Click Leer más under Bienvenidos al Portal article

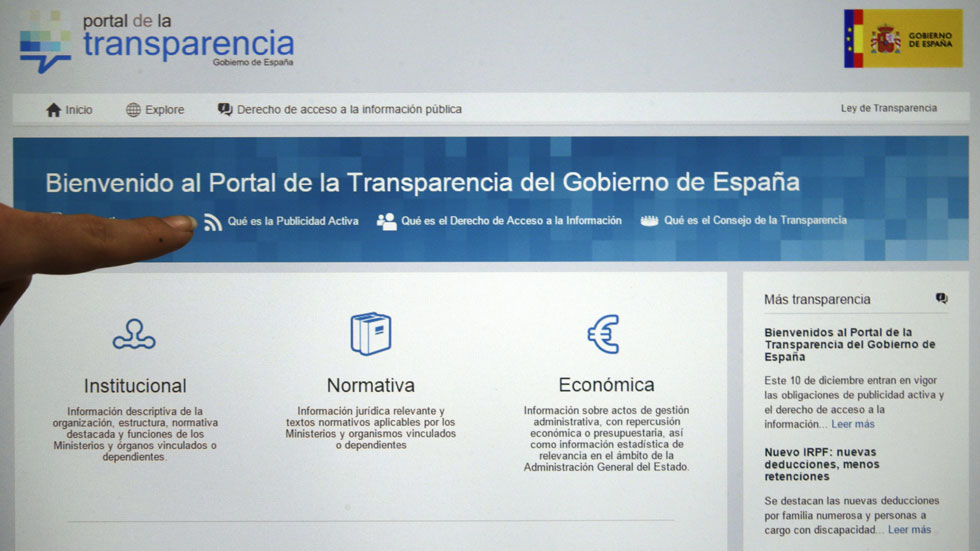[x=853, y=424]
